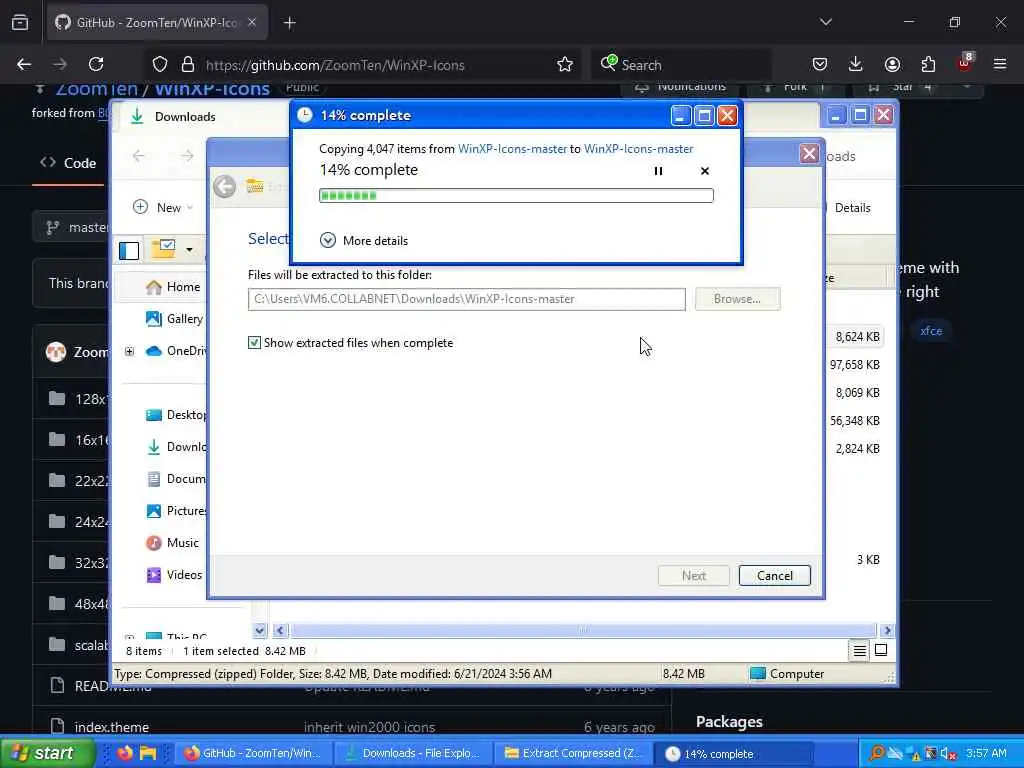This screenshot has width=1024, height=768.
Task: Open index.theme file on GitHub
Action: click(x=112, y=727)
